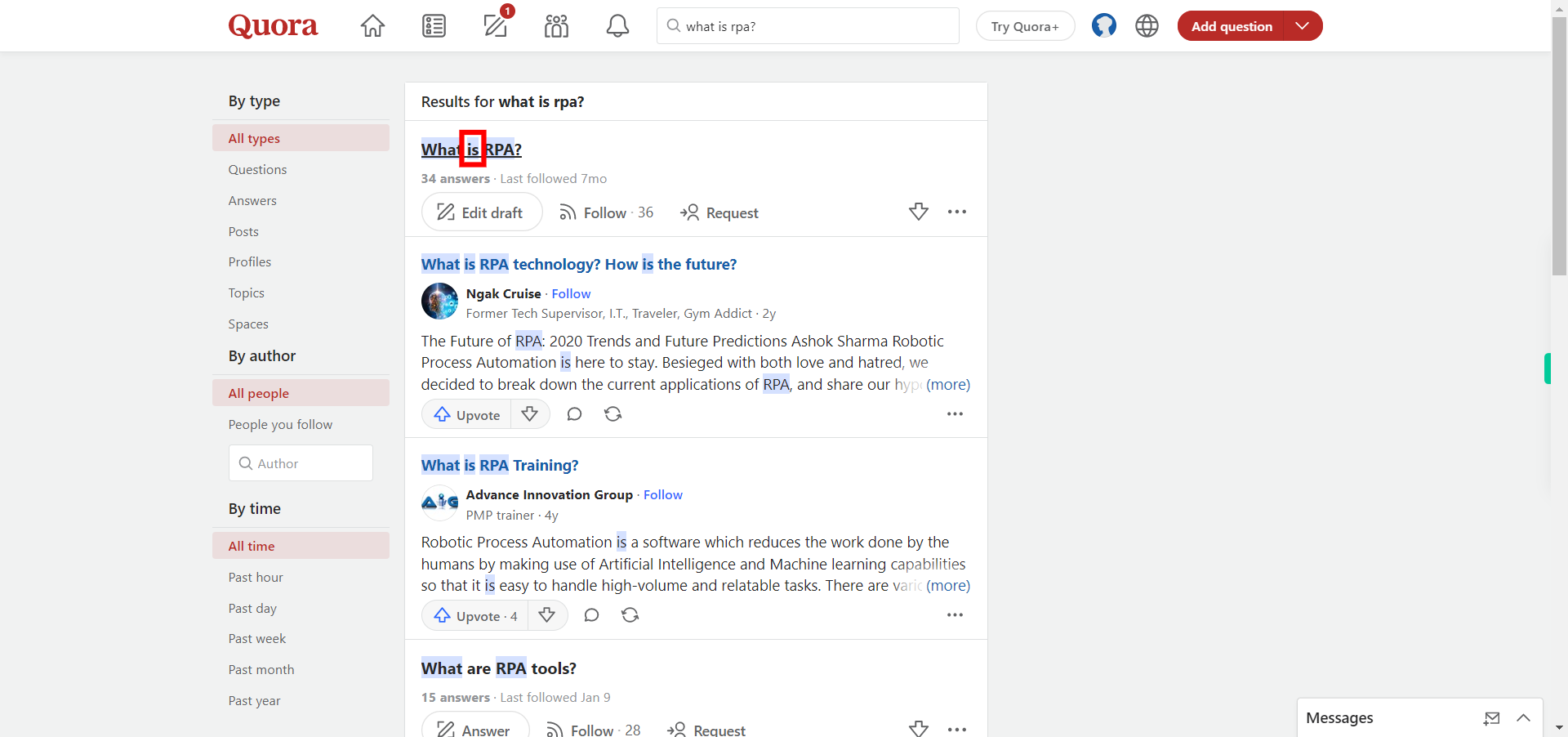Filter by Past hour
1568x737 pixels.
click(301, 577)
